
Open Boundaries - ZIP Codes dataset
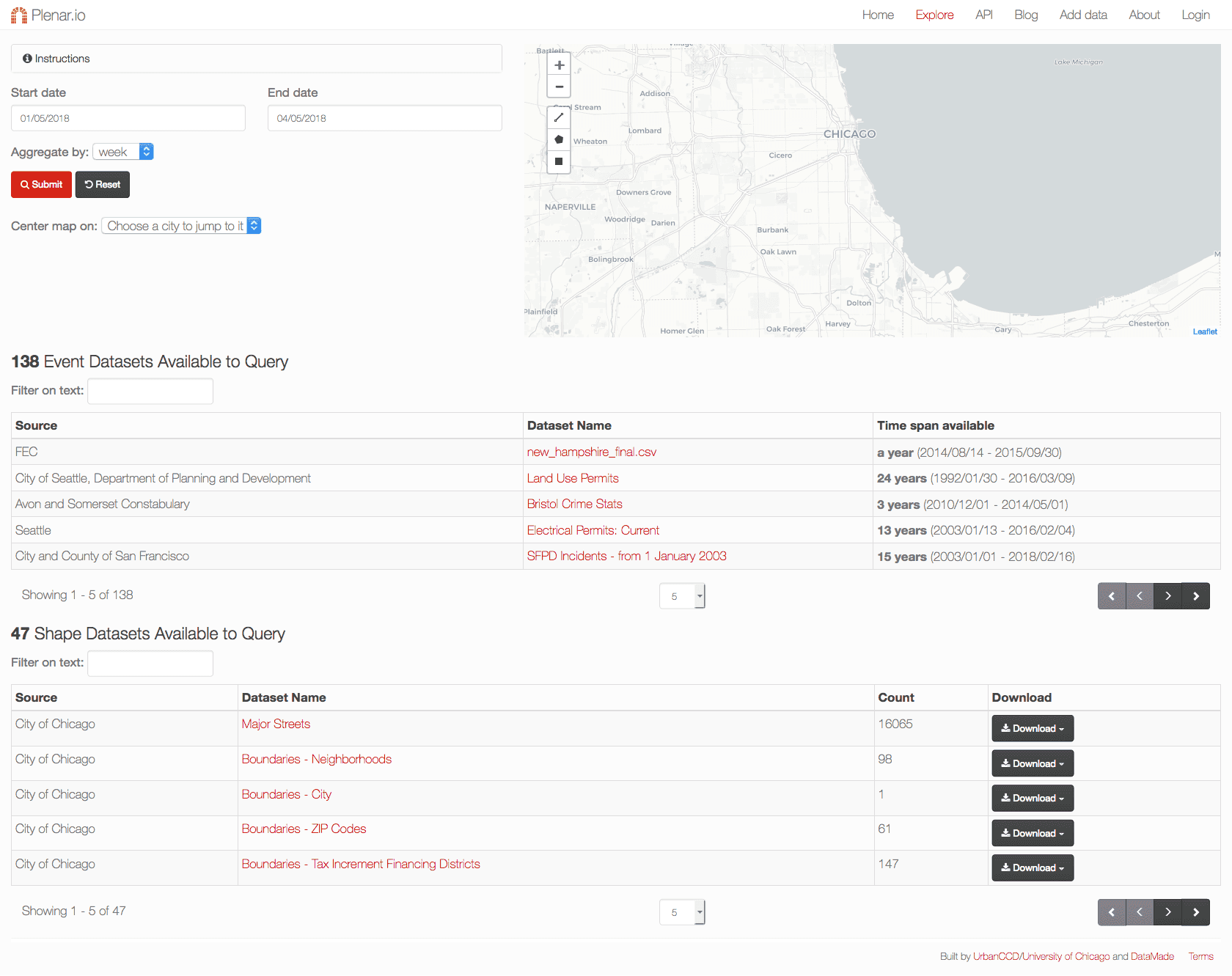pos(304,829)
